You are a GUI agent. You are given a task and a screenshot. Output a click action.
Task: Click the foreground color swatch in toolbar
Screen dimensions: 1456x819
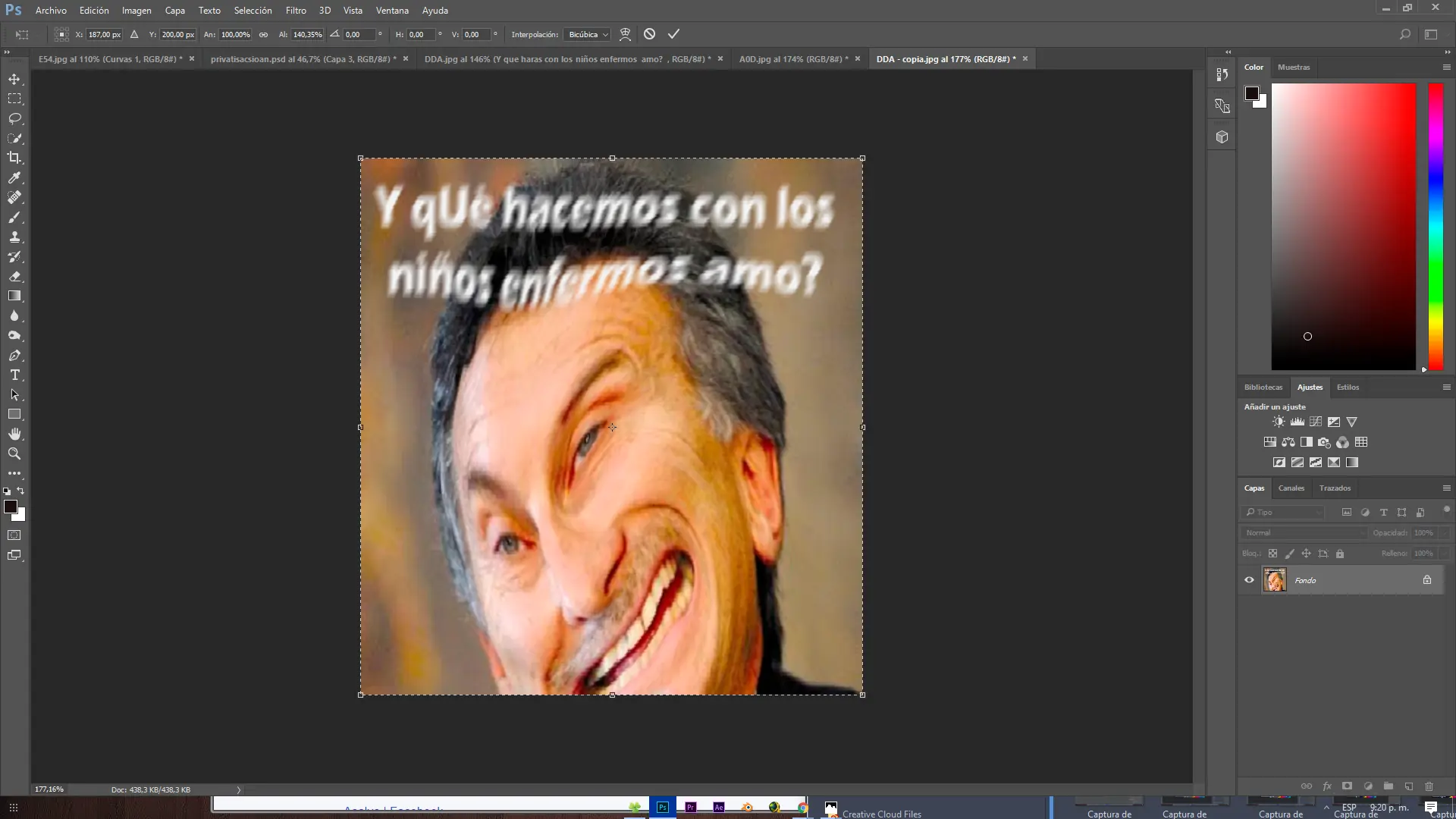coord(10,507)
